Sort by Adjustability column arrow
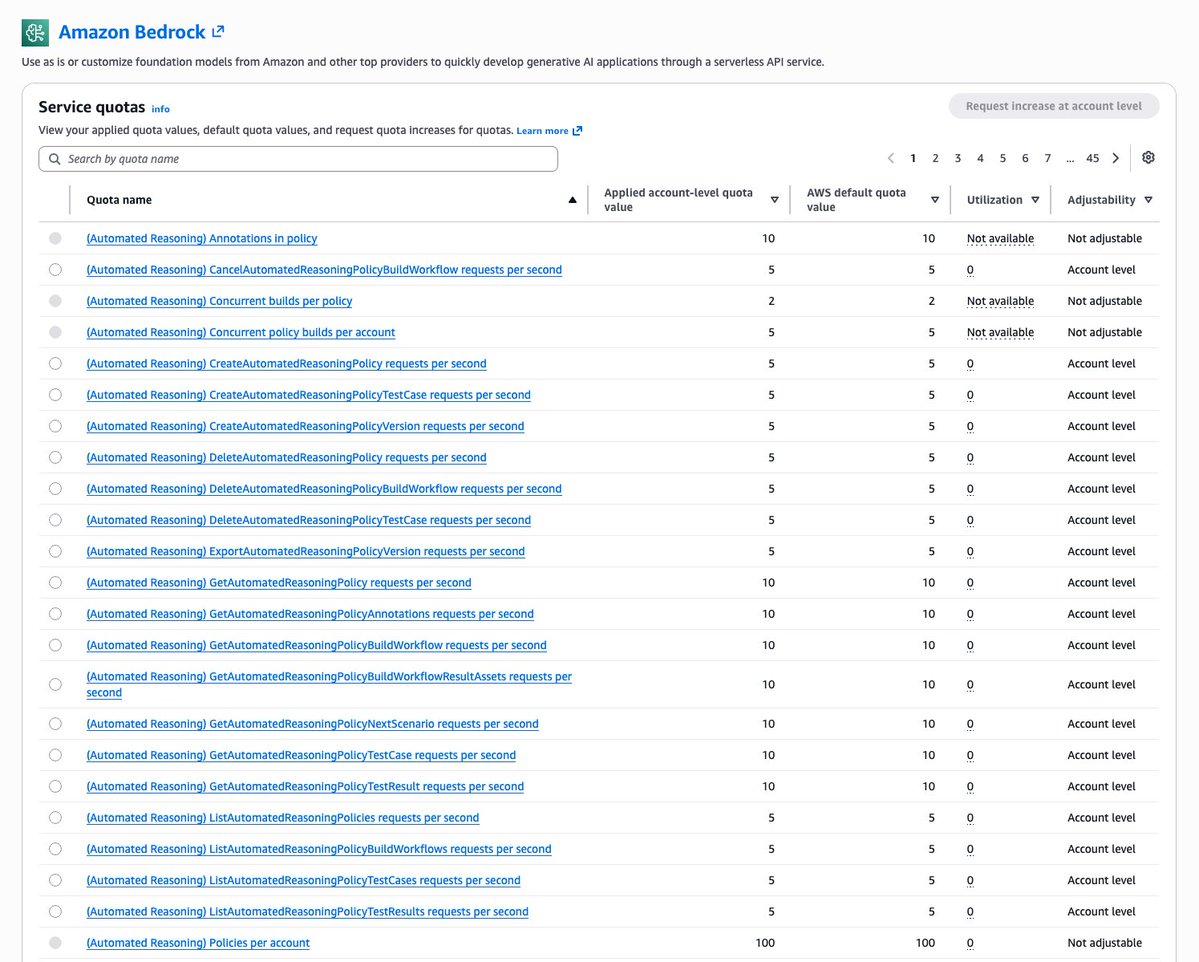Viewport: 1199px width, 962px height. point(1149,200)
